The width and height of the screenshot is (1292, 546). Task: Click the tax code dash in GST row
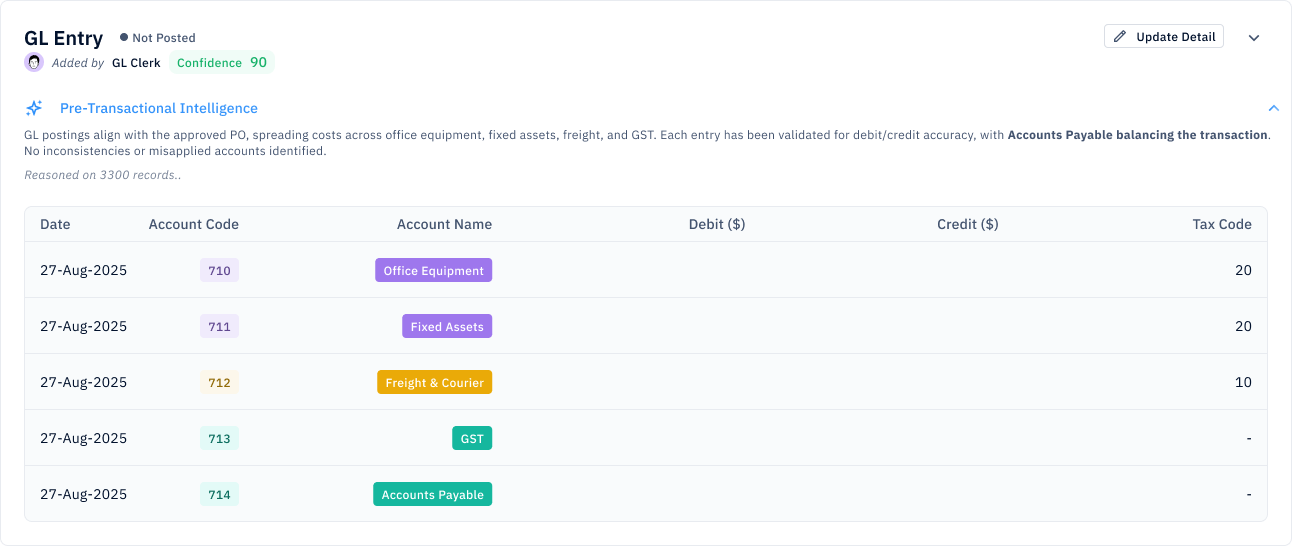coord(1249,438)
